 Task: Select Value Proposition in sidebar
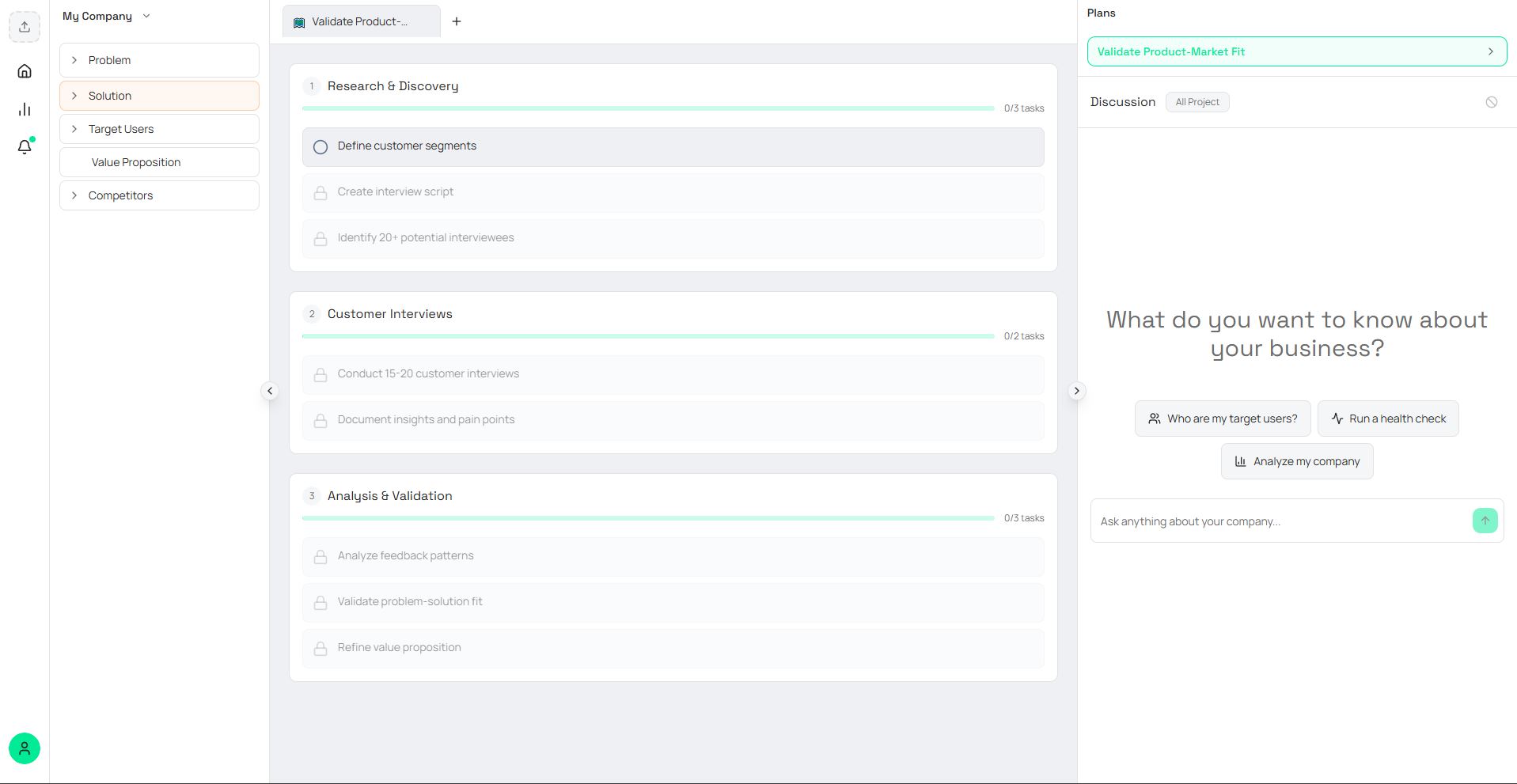(136, 162)
